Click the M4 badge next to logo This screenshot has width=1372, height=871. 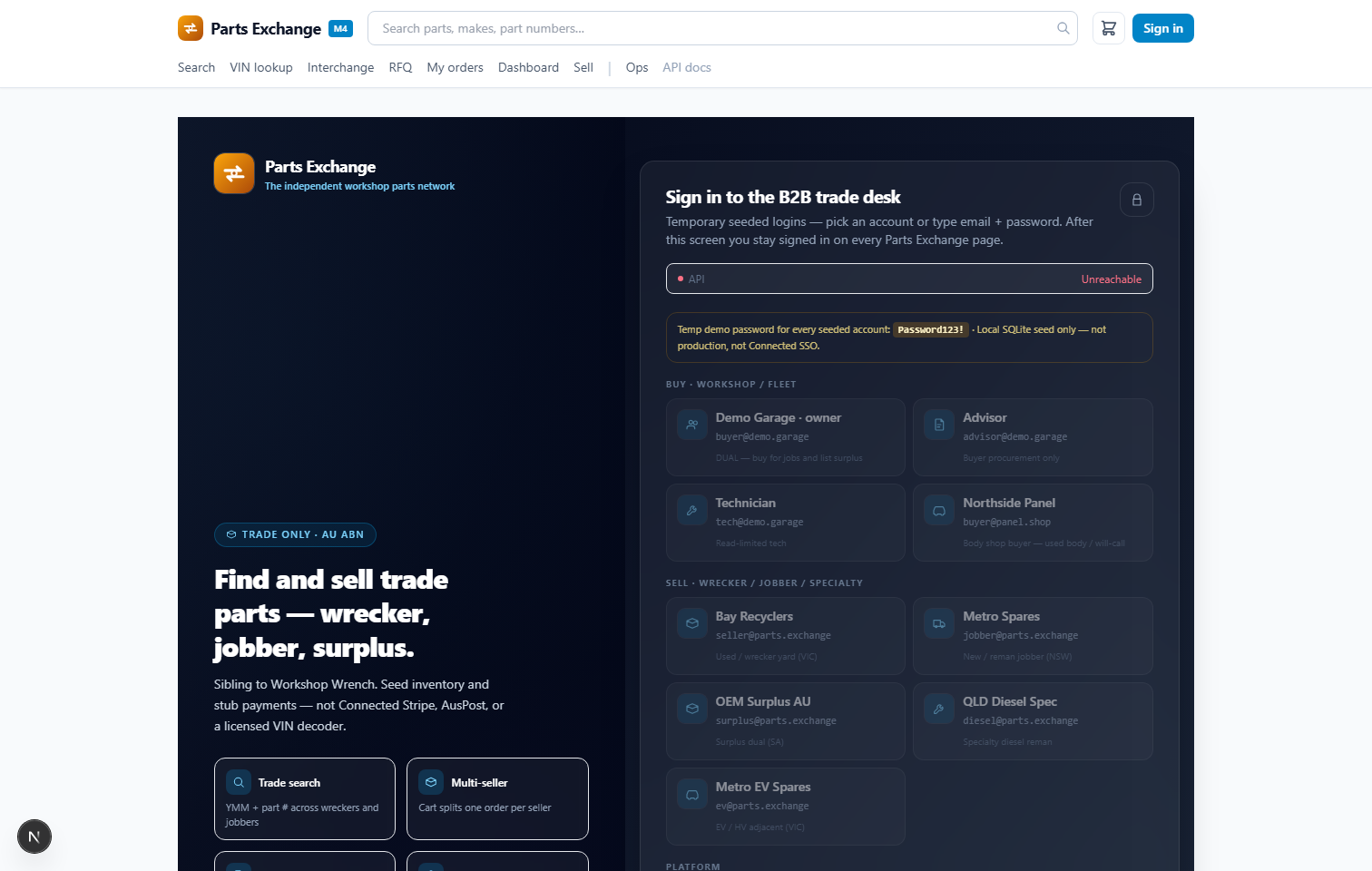click(x=340, y=28)
